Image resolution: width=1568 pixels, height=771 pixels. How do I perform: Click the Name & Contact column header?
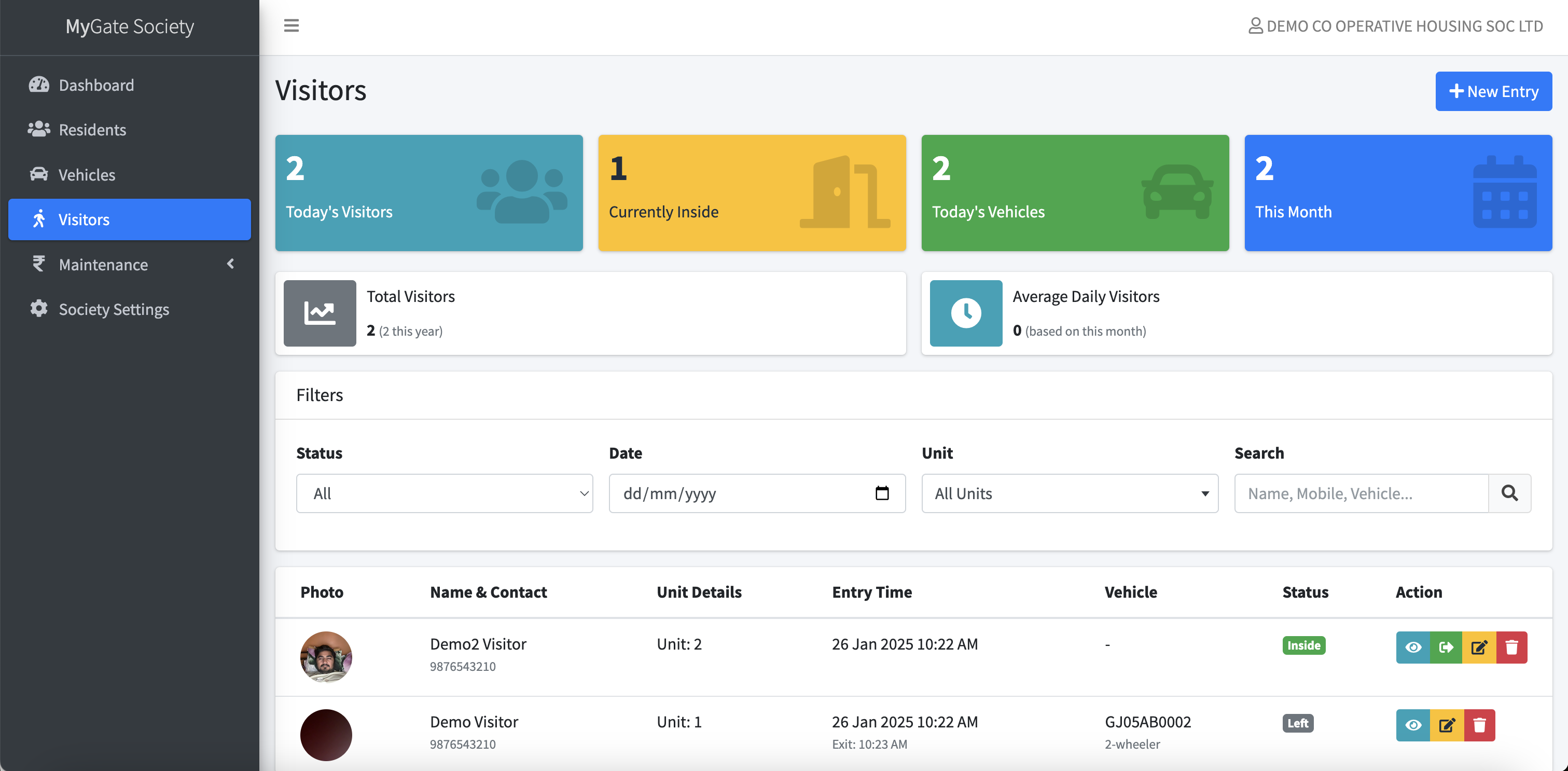(x=488, y=591)
